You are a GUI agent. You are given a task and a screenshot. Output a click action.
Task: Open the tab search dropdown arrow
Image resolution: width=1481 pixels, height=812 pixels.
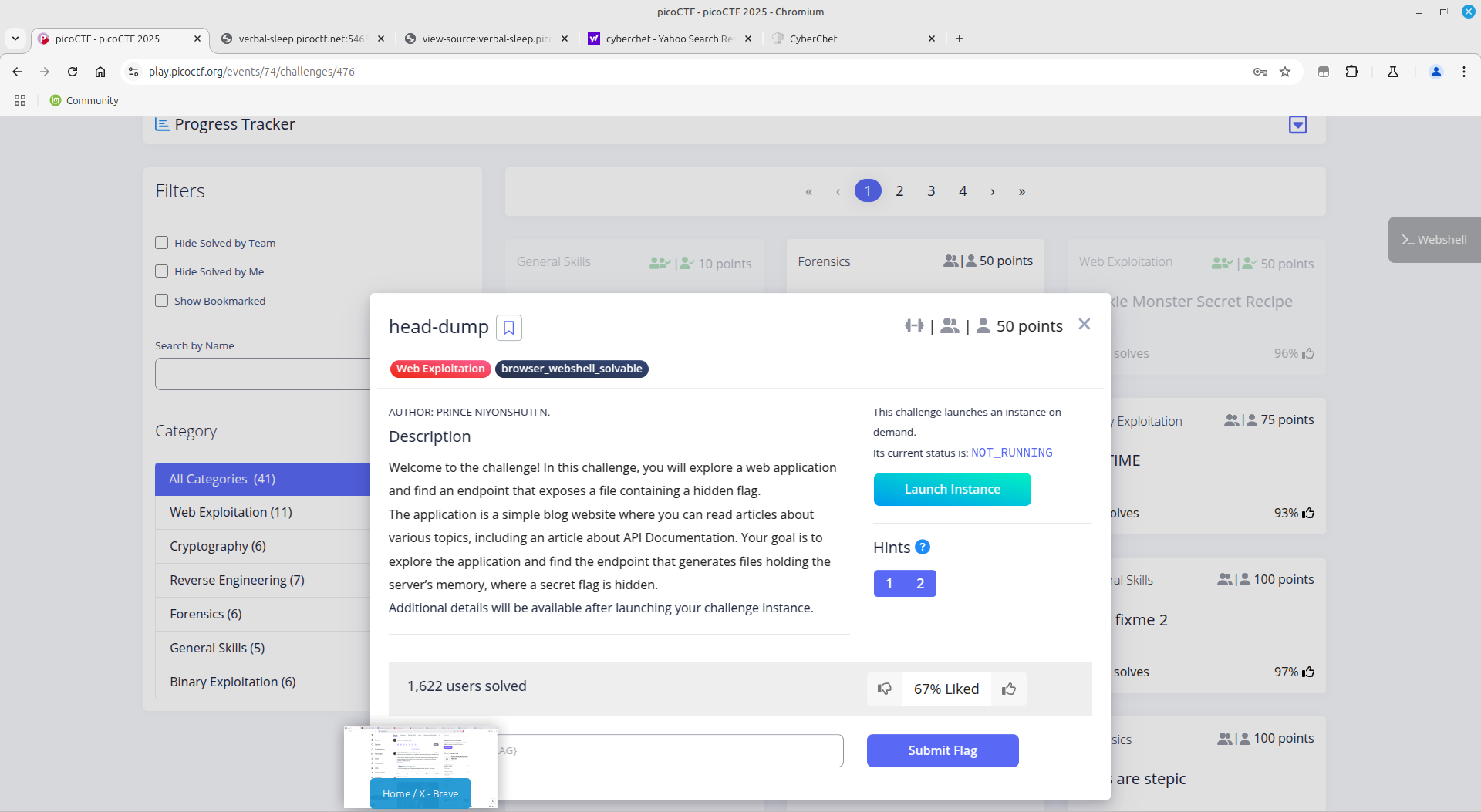coord(15,39)
